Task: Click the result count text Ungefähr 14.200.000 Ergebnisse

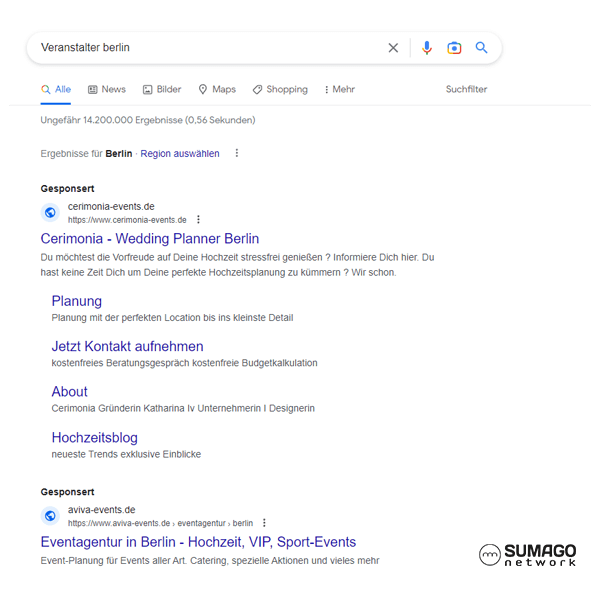Action: click(x=148, y=120)
